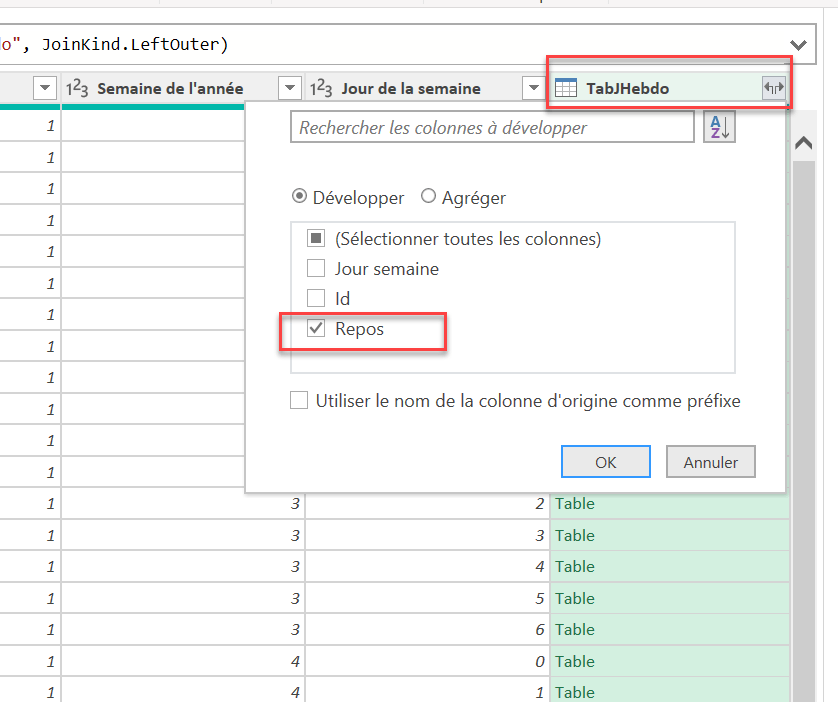Open the filter dropdown on Semaine de l'année
The image size is (838, 702).
click(x=289, y=88)
